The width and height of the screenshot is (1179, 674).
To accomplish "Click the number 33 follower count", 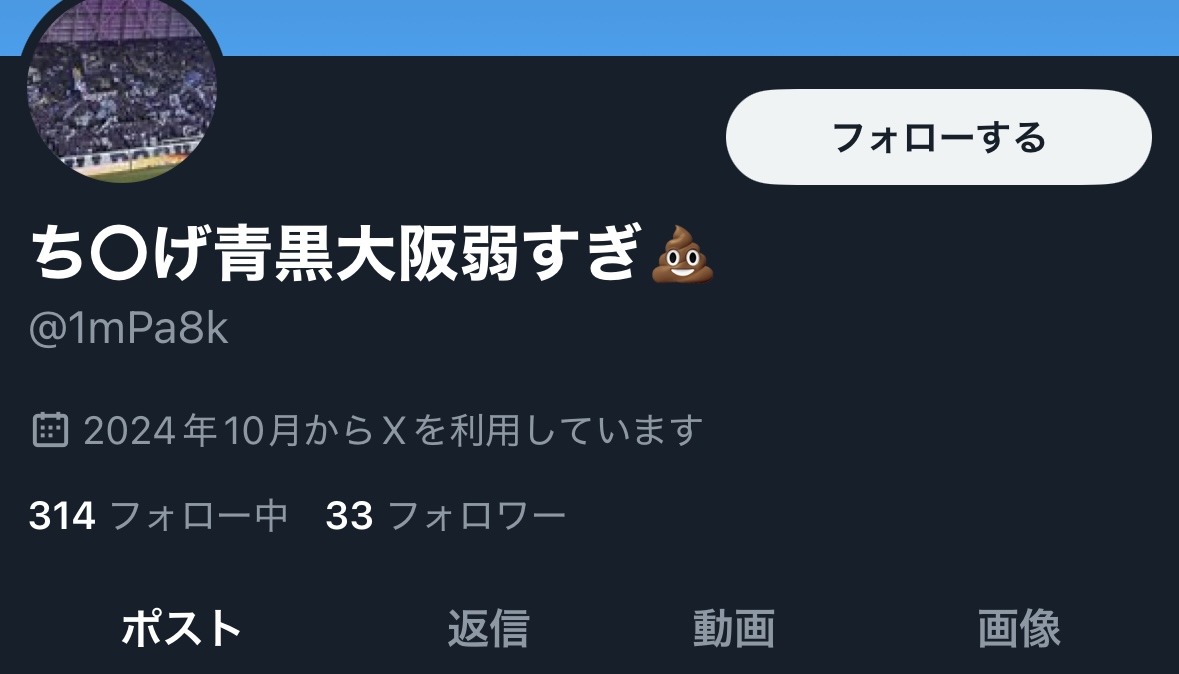I will pyautogui.click(x=350, y=516).
